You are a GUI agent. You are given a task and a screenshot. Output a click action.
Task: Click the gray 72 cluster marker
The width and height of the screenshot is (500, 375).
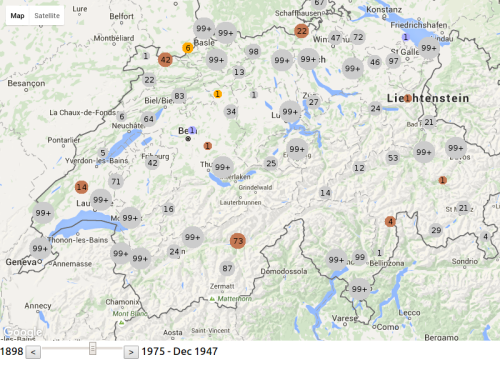pos(358,37)
